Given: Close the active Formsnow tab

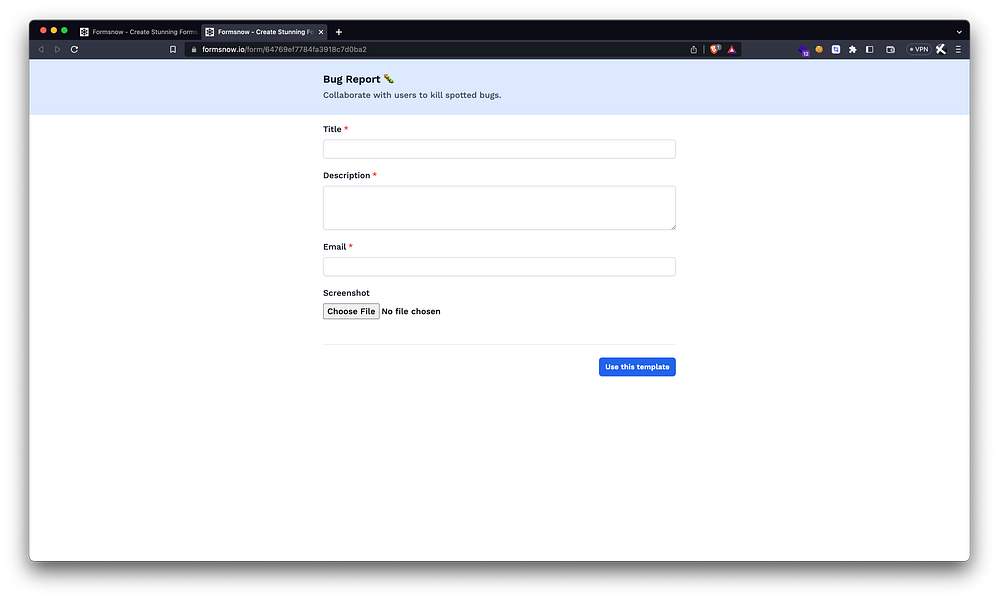Looking at the screenshot, I should click(321, 32).
